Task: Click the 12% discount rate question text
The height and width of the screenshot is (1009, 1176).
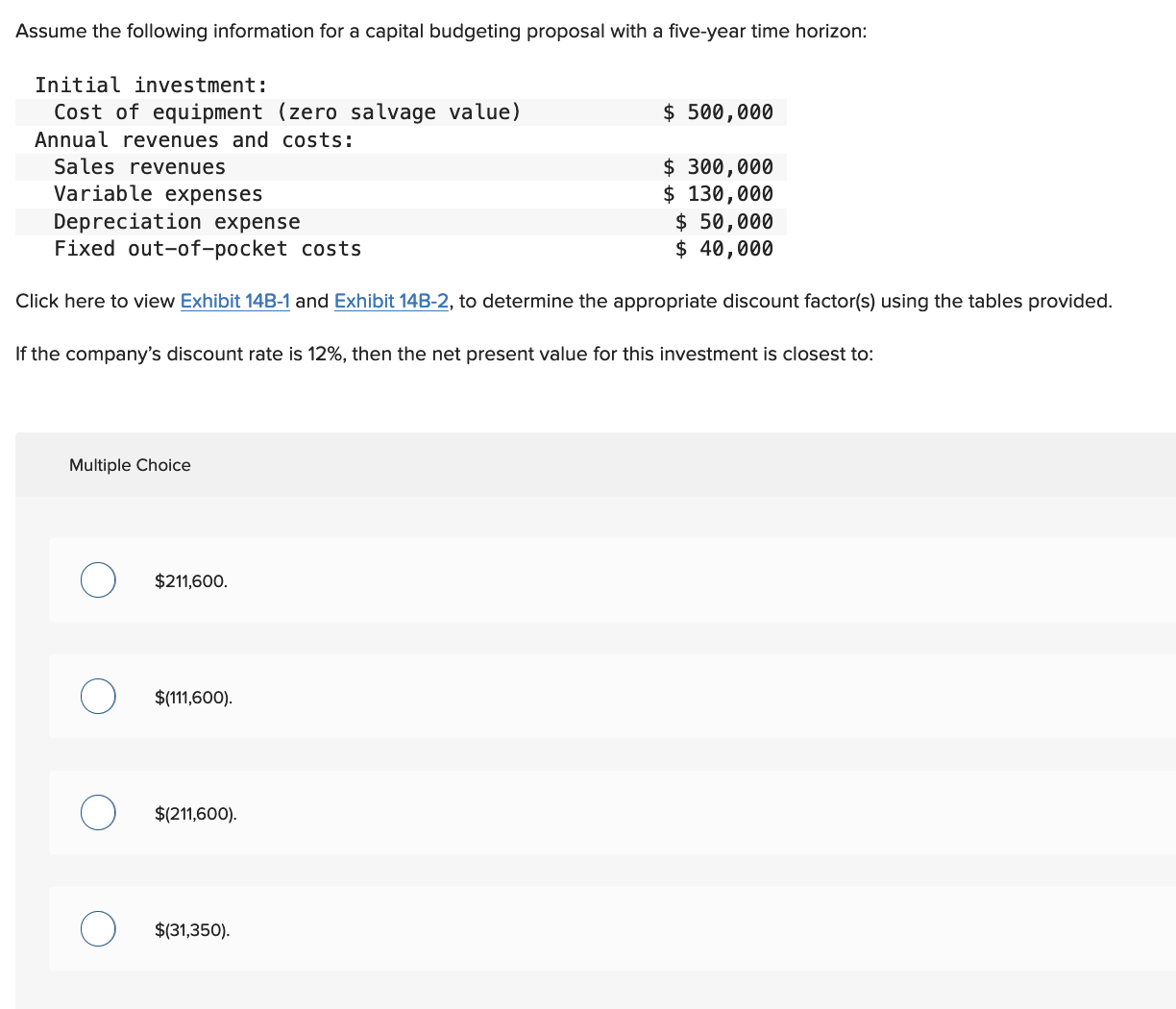Action: (x=445, y=354)
